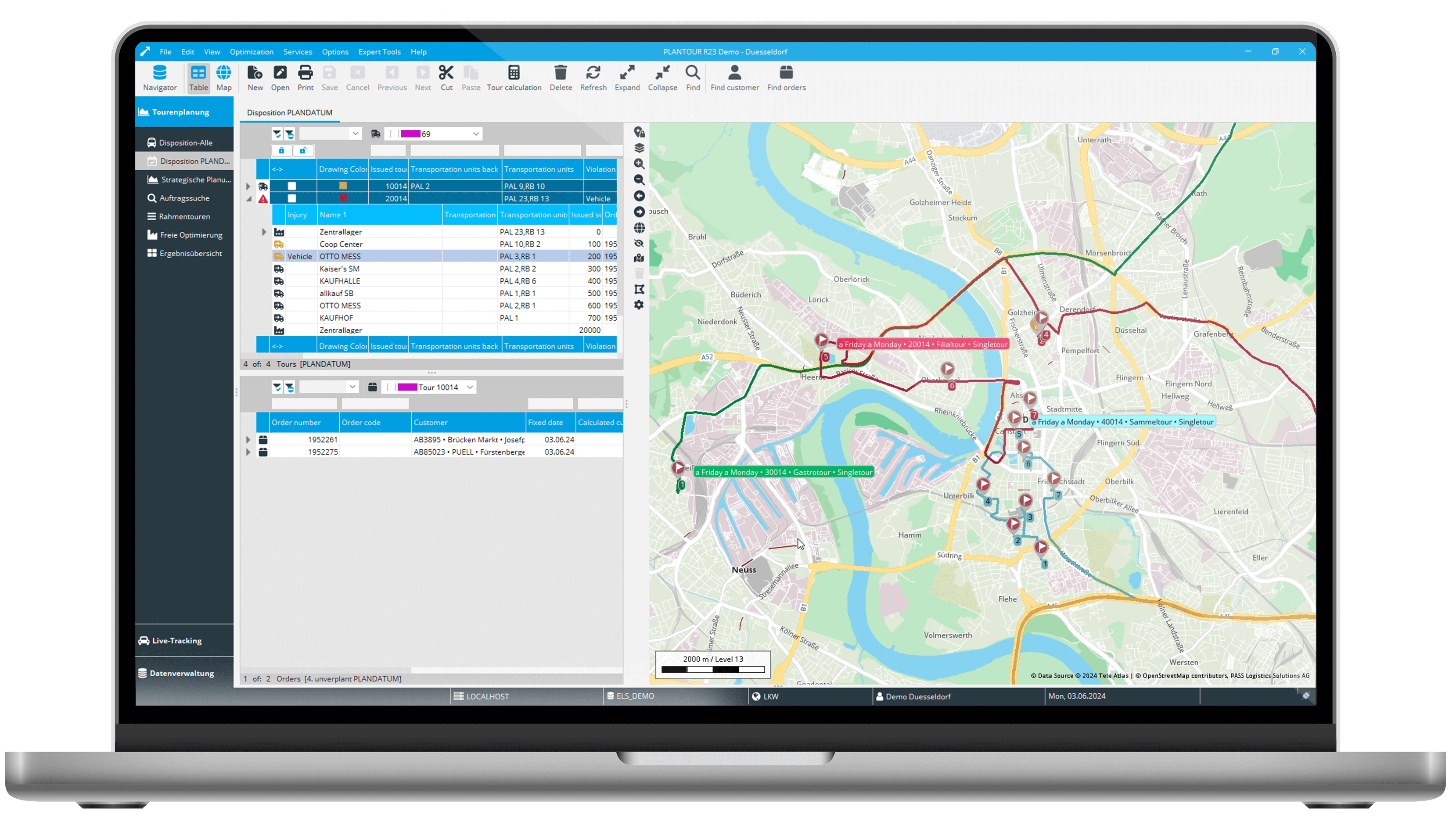Enable the checkbox for tour 20014
The height and width of the screenshot is (825, 1456).
click(292, 198)
